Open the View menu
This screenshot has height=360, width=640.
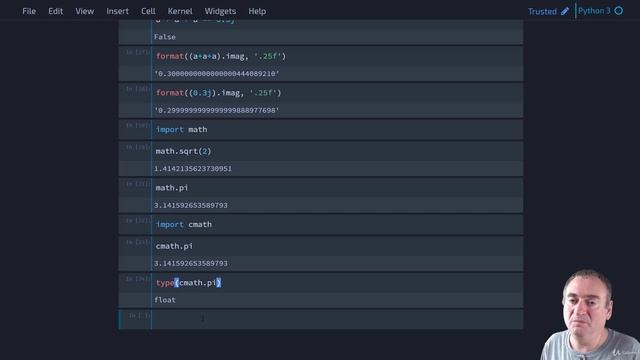(x=84, y=11)
